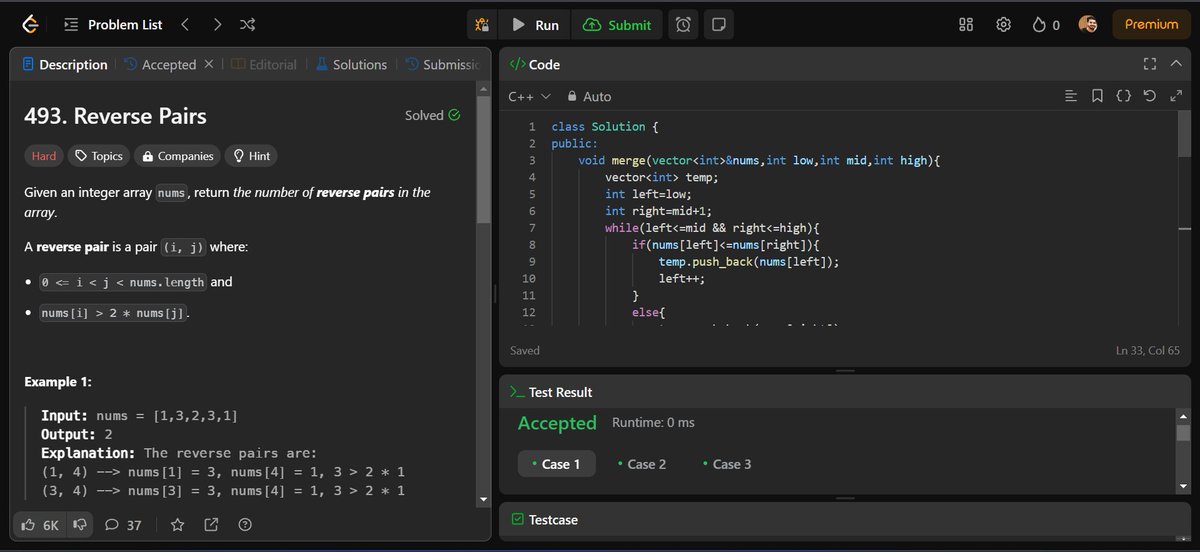Close the Accepted tab
The height and width of the screenshot is (552, 1200).
pyautogui.click(x=209, y=64)
